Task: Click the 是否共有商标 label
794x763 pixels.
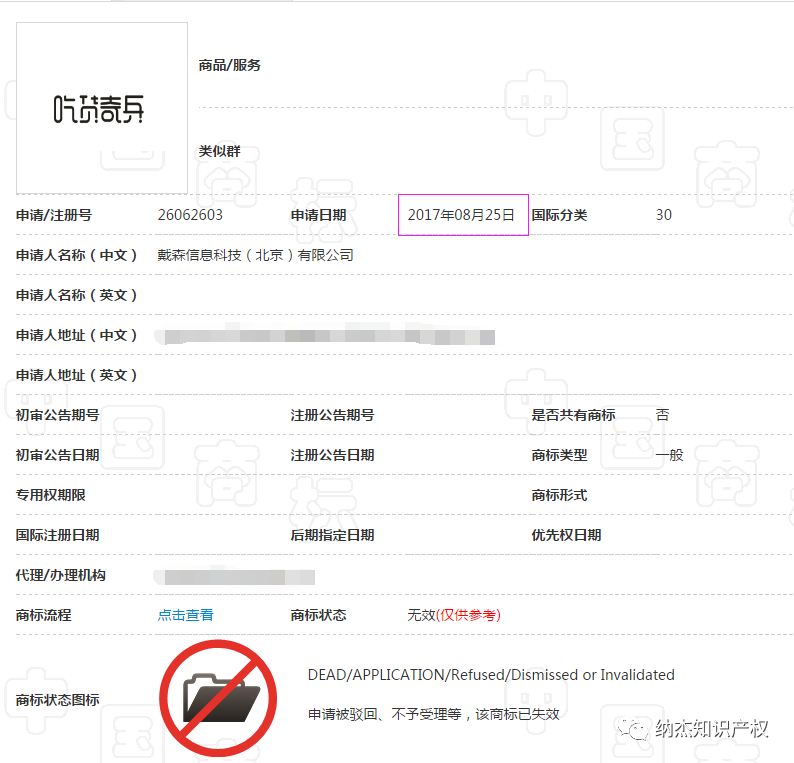Action: 573,415
